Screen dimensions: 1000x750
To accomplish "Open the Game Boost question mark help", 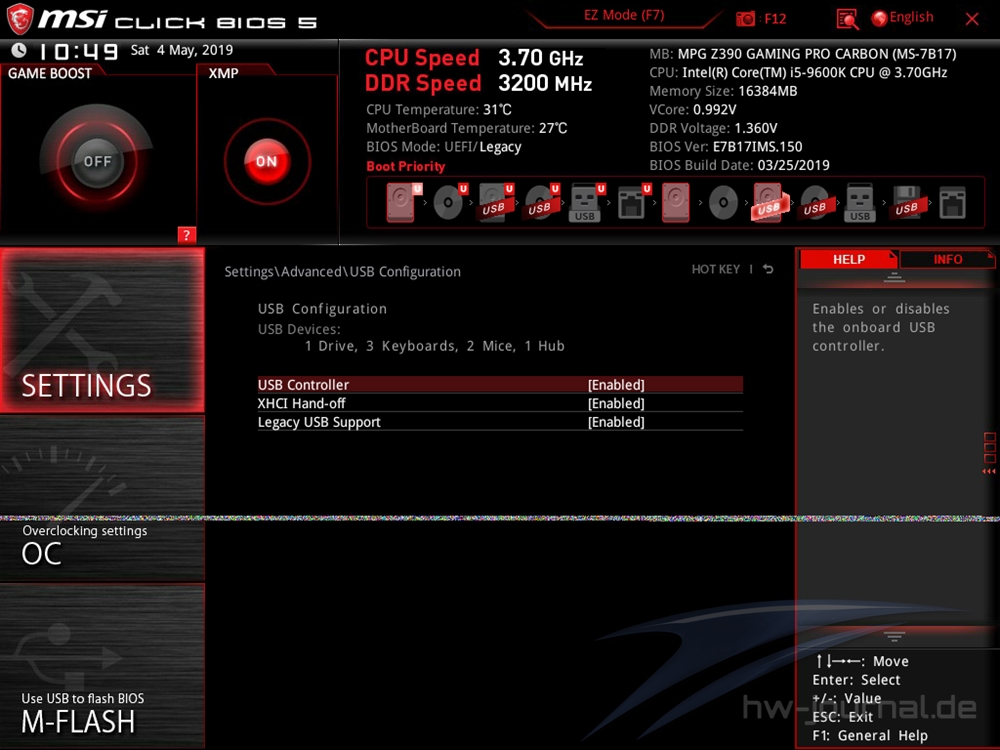I will point(186,235).
